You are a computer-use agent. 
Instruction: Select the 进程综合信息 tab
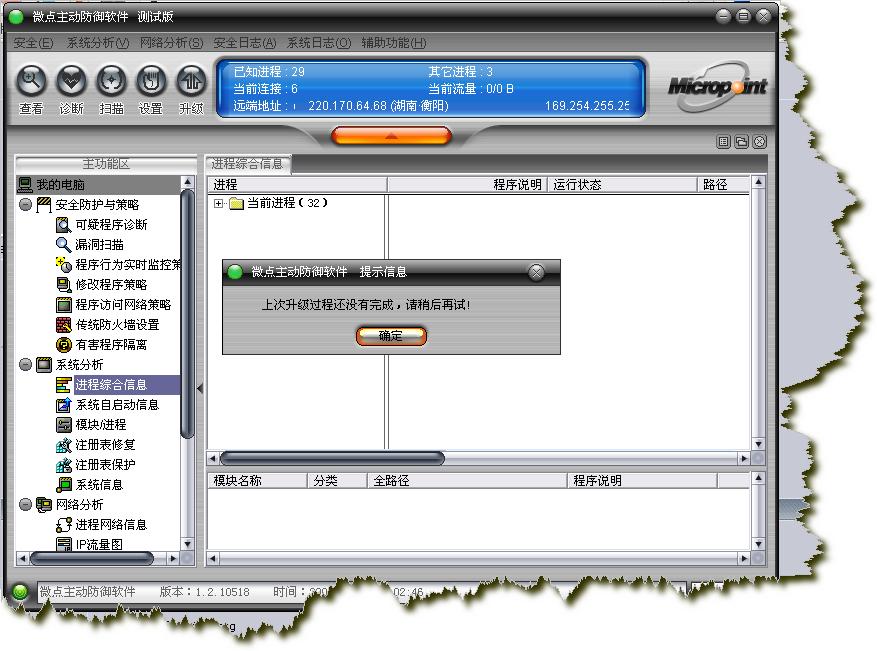coord(248,164)
